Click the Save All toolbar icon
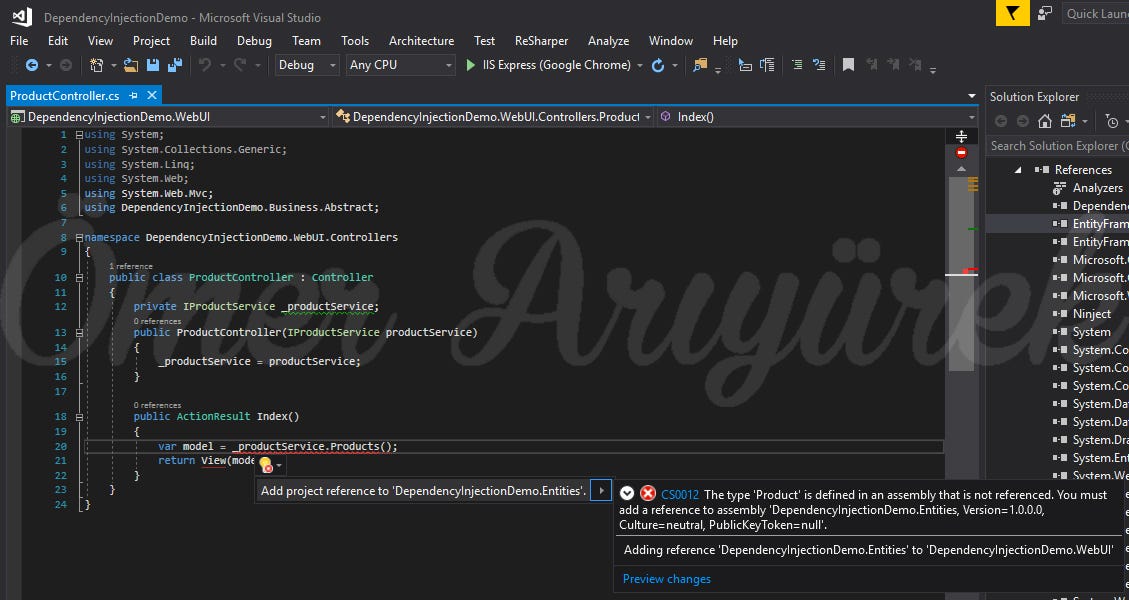The height and width of the screenshot is (600, 1129). tap(174, 65)
